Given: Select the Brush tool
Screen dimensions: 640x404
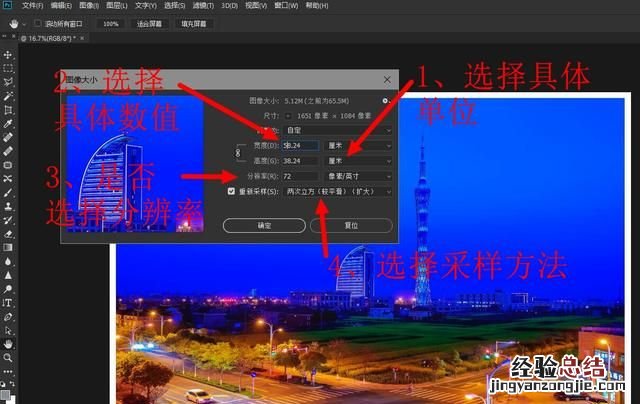Looking at the screenshot, I should tap(8, 193).
